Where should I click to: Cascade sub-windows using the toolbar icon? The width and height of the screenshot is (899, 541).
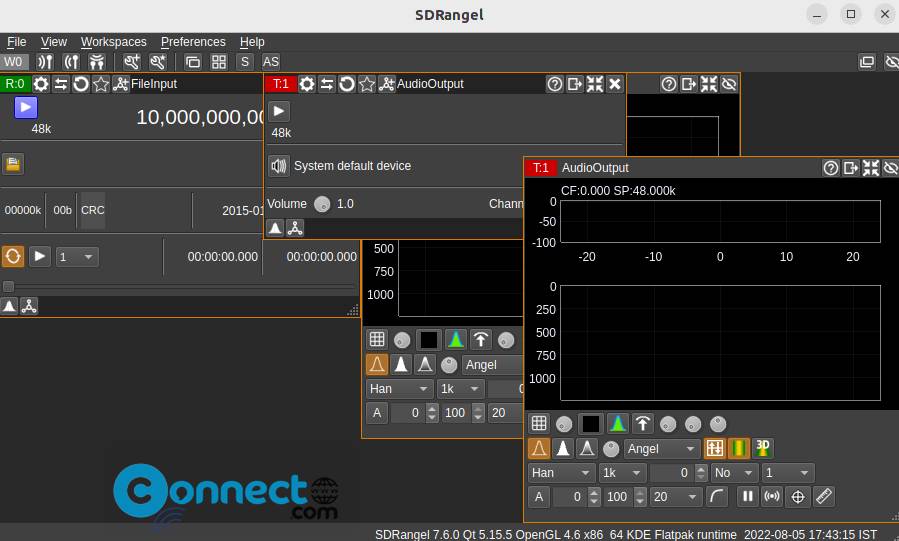(193, 62)
